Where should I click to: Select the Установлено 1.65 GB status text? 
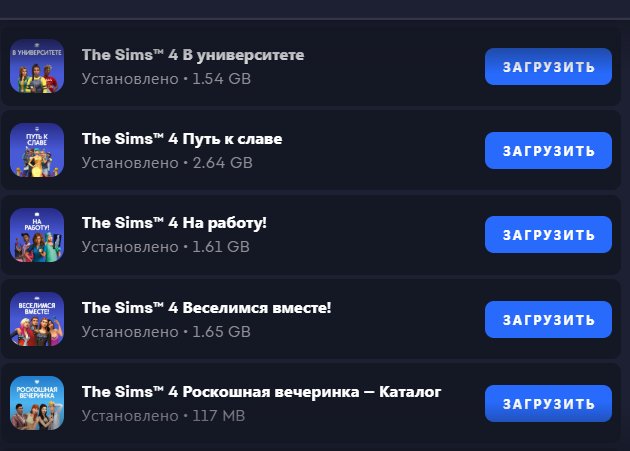pyautogui.click(x=166, y=332)
